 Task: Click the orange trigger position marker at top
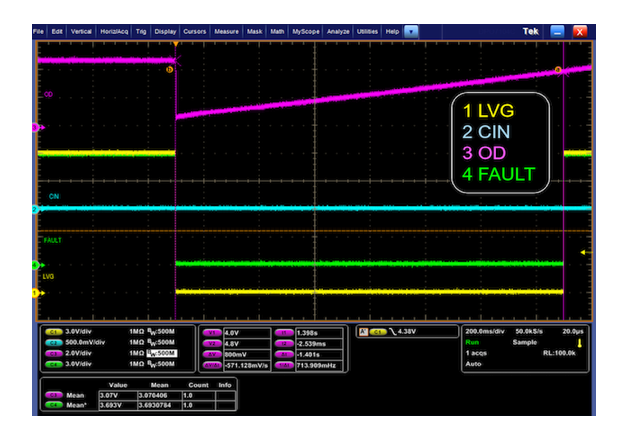click(x=176, y=45)
